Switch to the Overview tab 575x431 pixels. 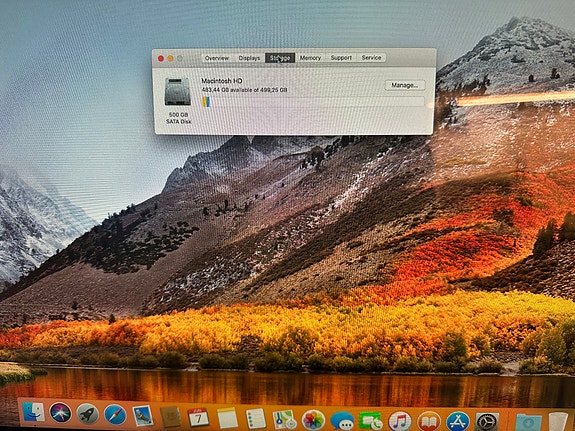(217, 58)
